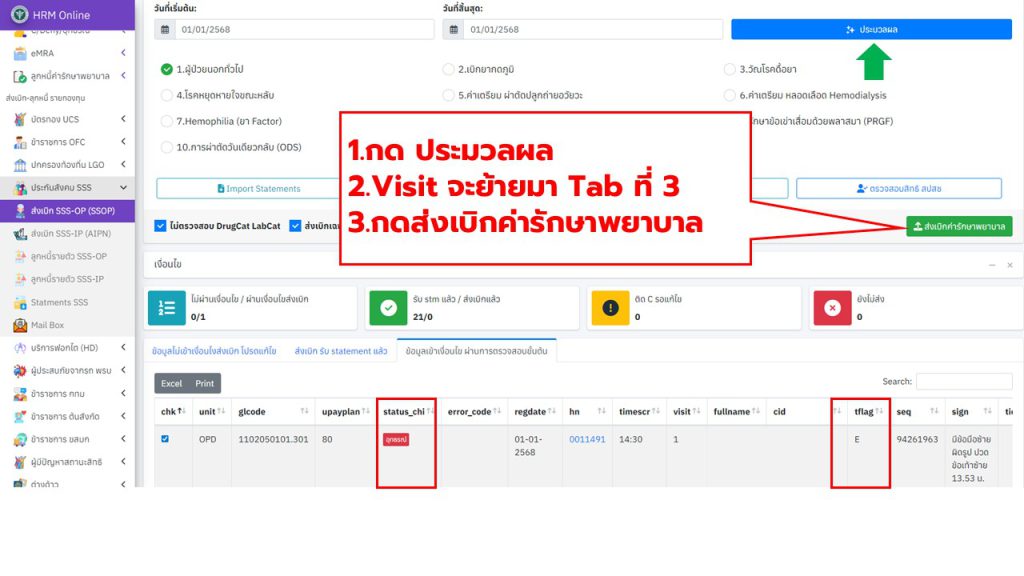This screenshot has width=1024, height=576.
Task: Click the calendar icon beside the end date
Action: click(454, 30)
